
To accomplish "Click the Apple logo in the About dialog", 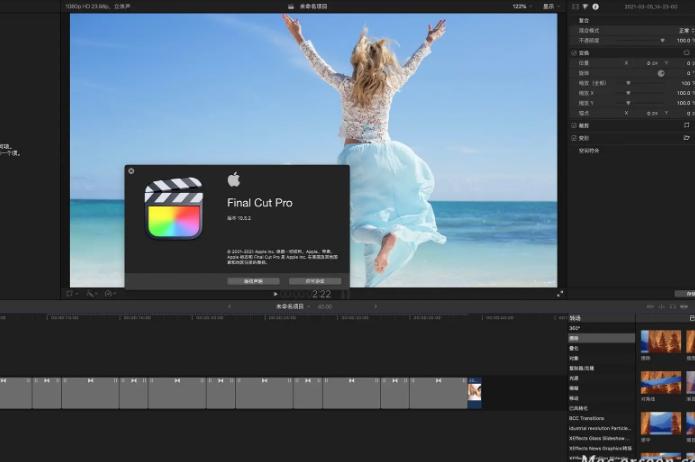I will (x=234, y=180).
